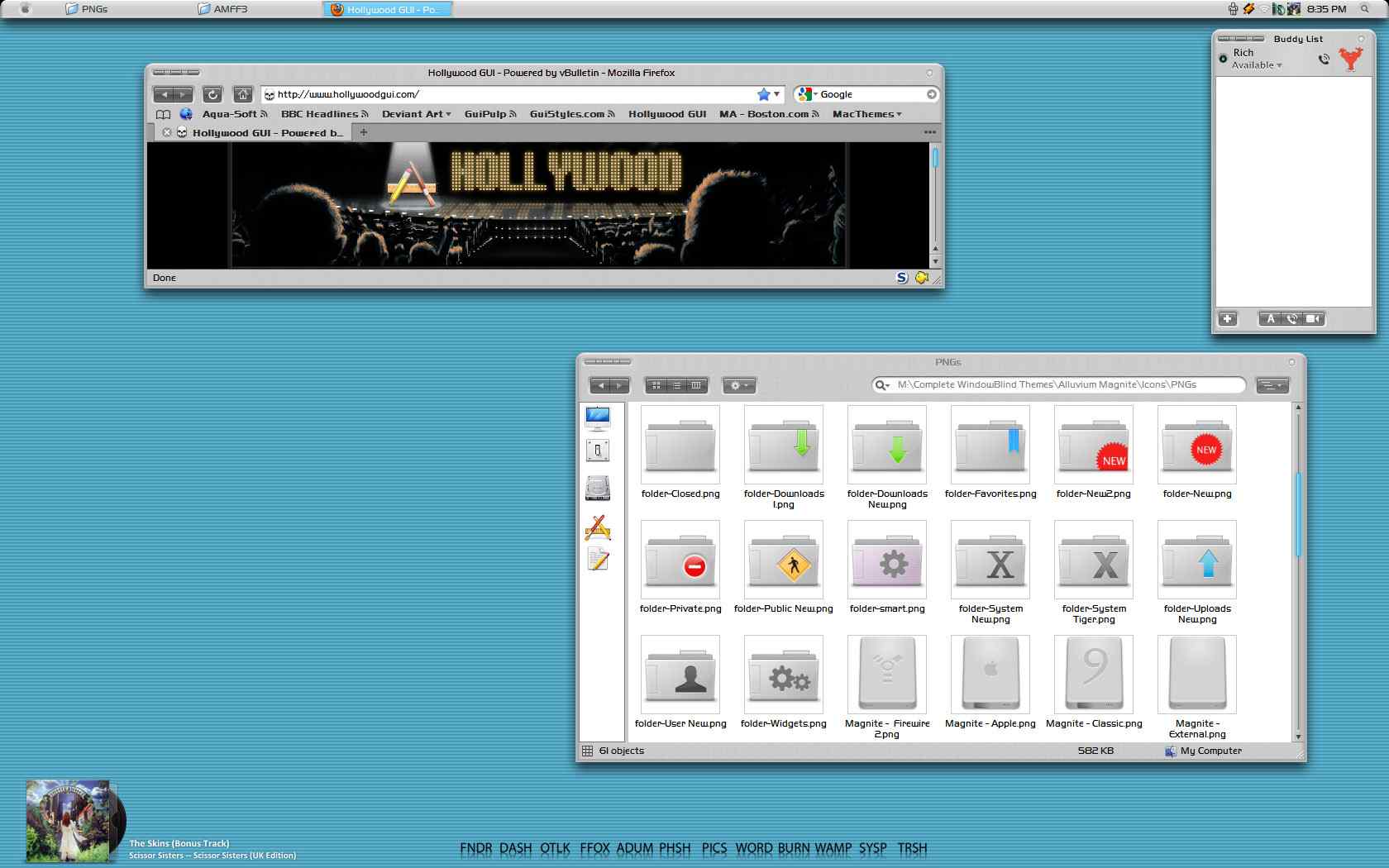Screen dimensions: 1389x868
Task: Select folder-Favorites.png icon
Action: pos(990,445)
